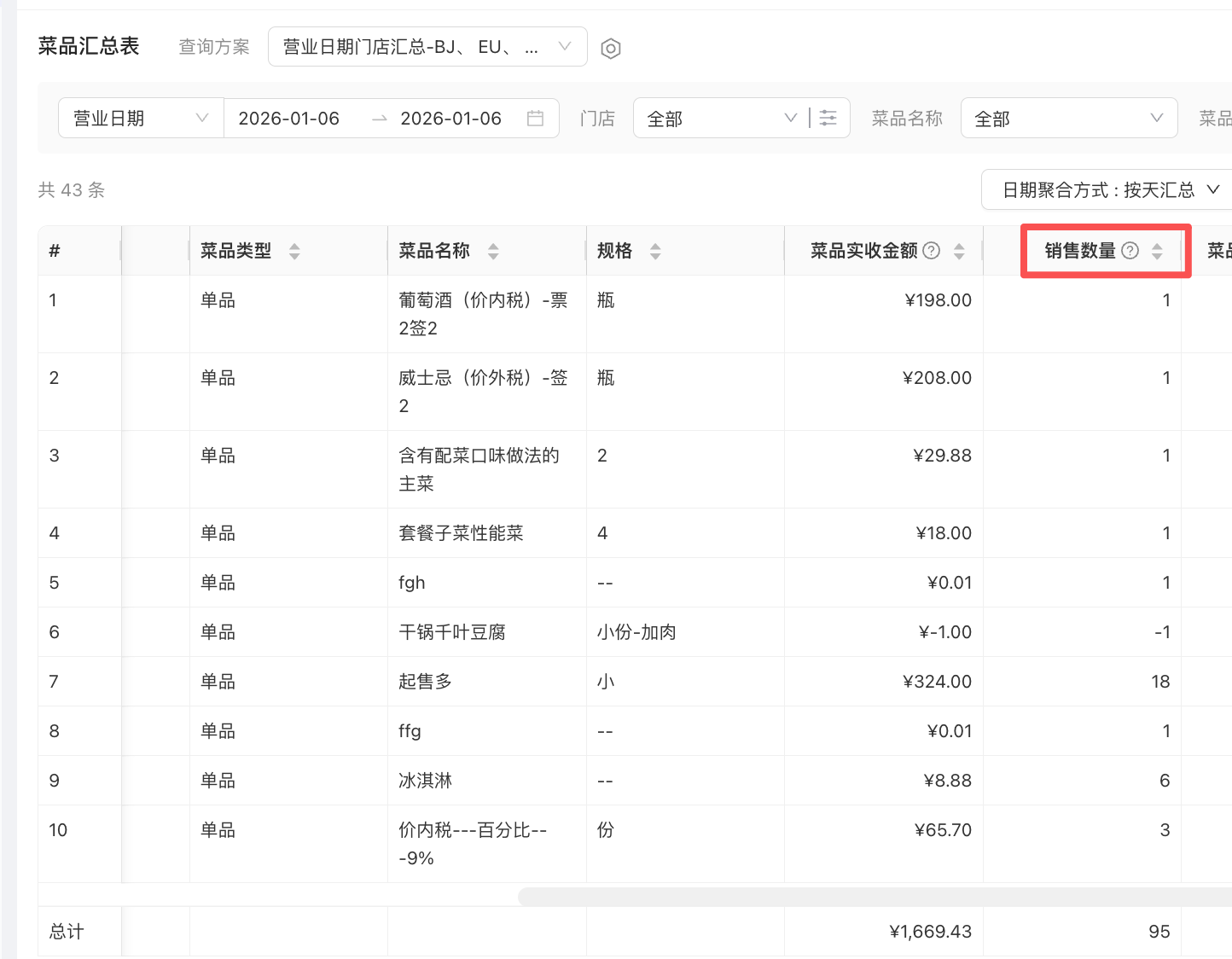Show help tooltip for 销售数量
The width and height of the screenshot is (1232, 959).
[1130, 251]
